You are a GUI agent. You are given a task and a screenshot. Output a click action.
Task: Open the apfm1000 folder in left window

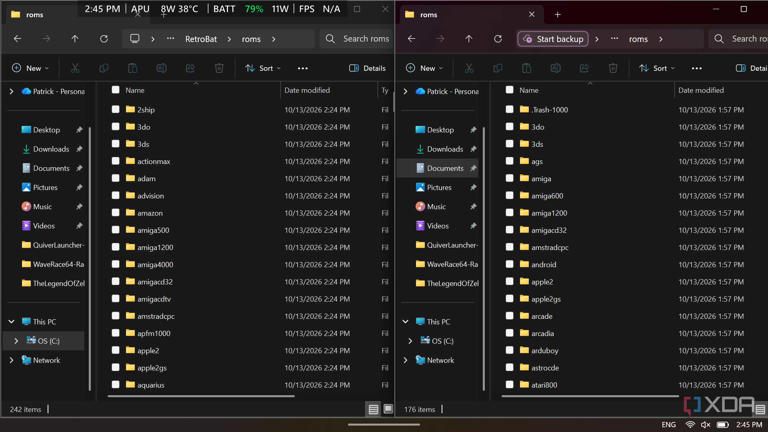pos(154,333)
